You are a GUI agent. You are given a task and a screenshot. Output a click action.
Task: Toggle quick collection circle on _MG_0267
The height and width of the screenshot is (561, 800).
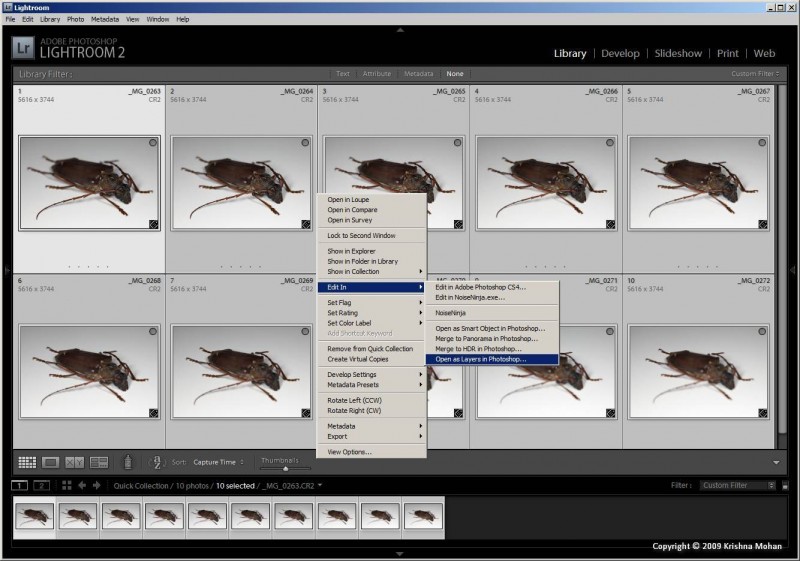[762, 143]
